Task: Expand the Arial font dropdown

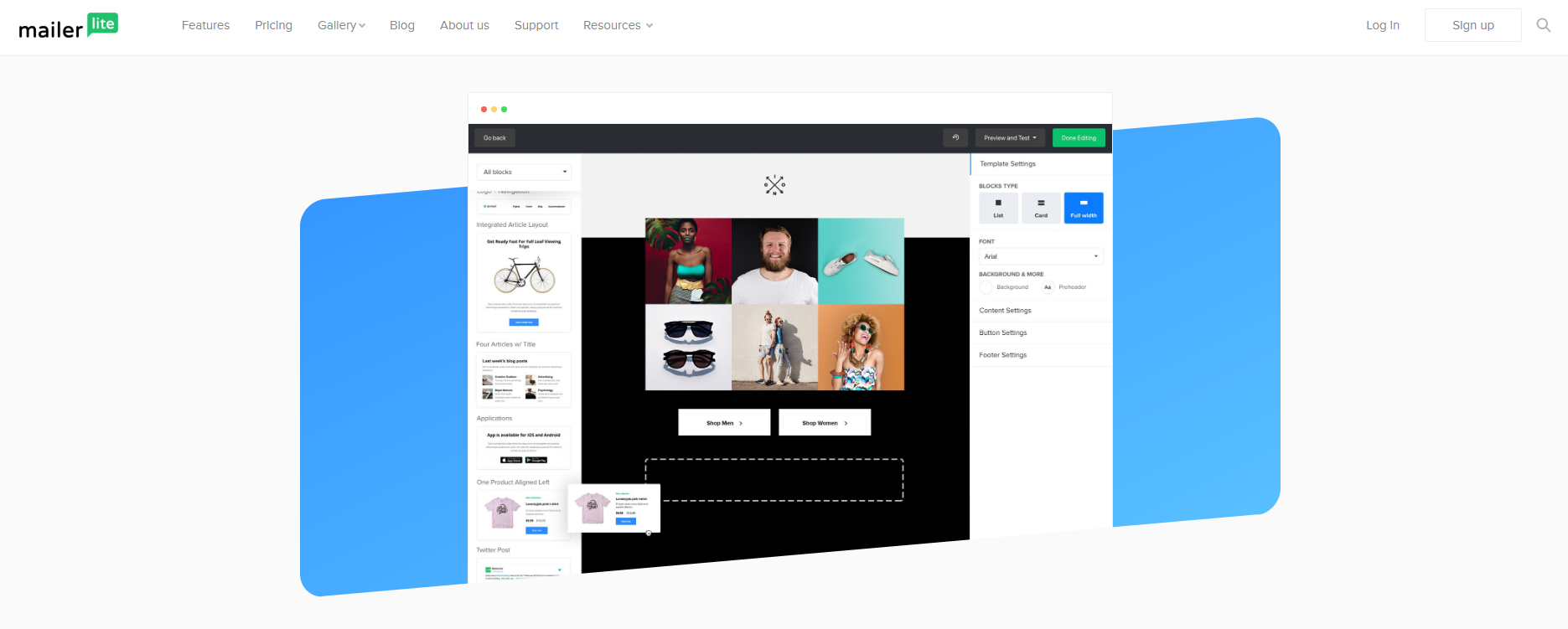Action: pyautogui.click(x=1041, y=256)
